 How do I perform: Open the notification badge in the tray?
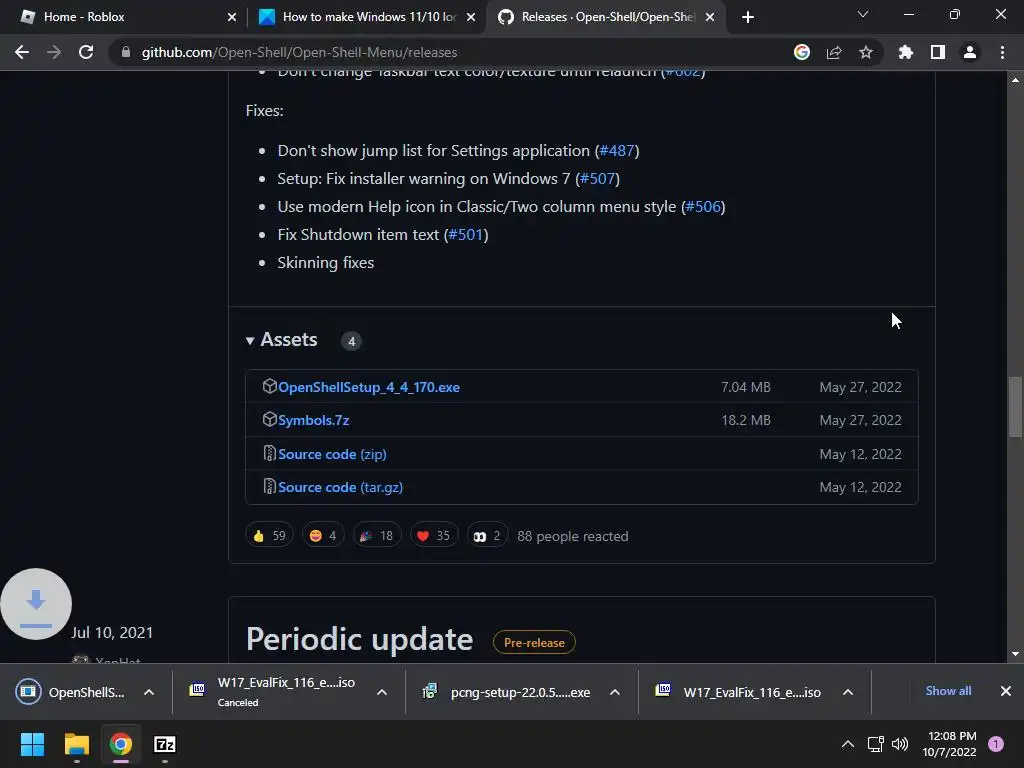pos(996,744)
